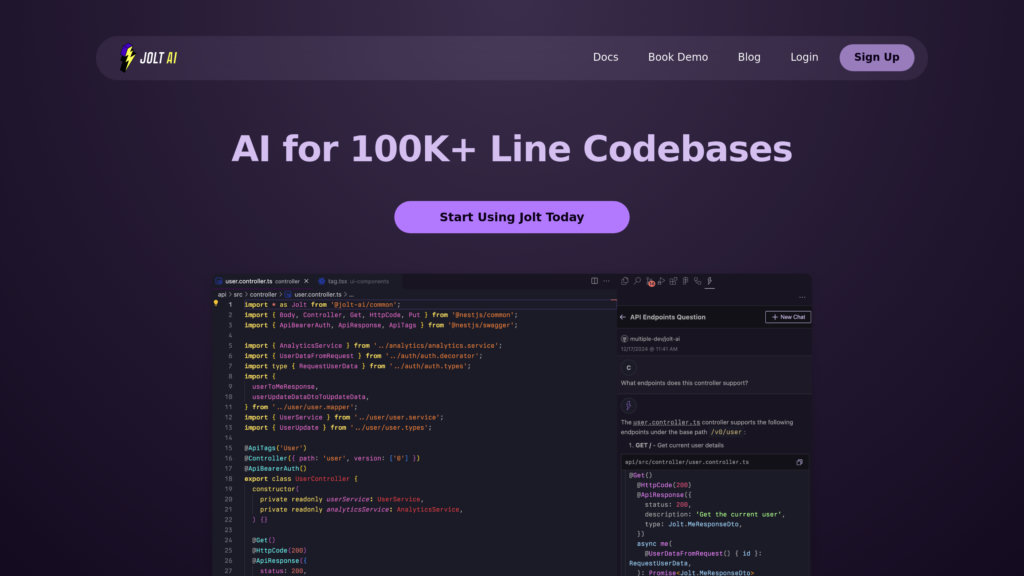Start a chat with New Chat button
1024x576 pixels.
pos(787,317)
